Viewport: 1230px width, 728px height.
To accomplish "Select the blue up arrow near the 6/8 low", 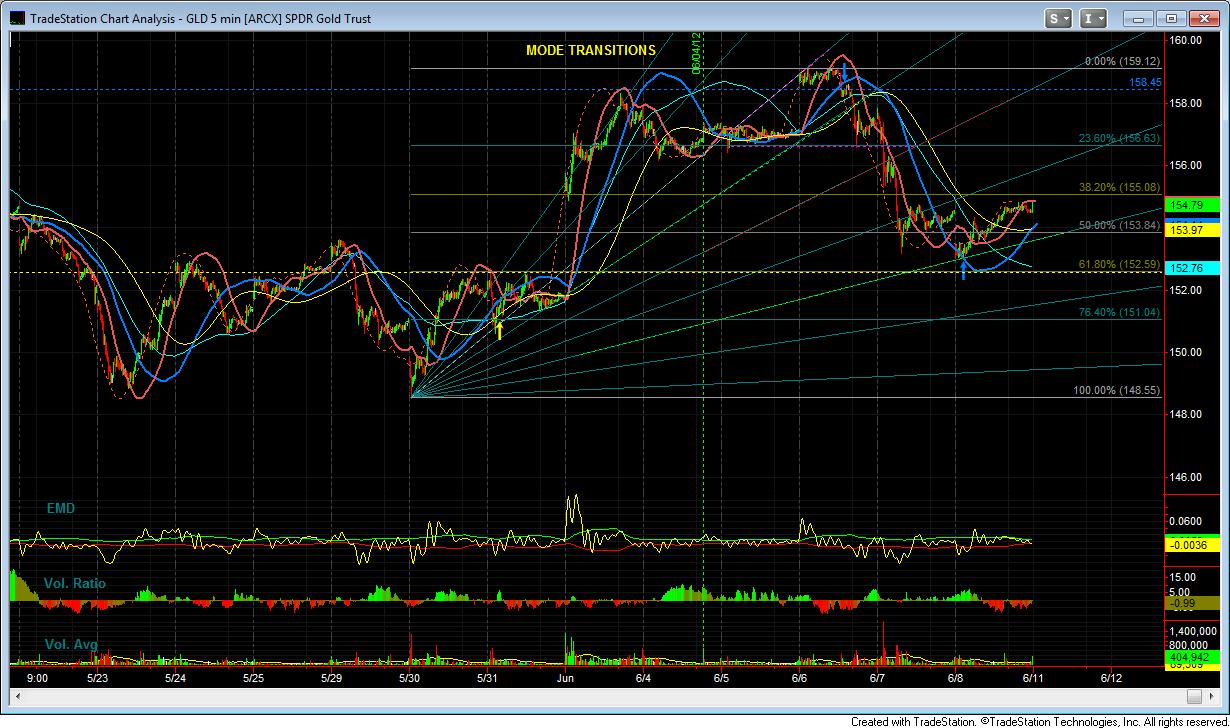I will (x=963, y=269).
